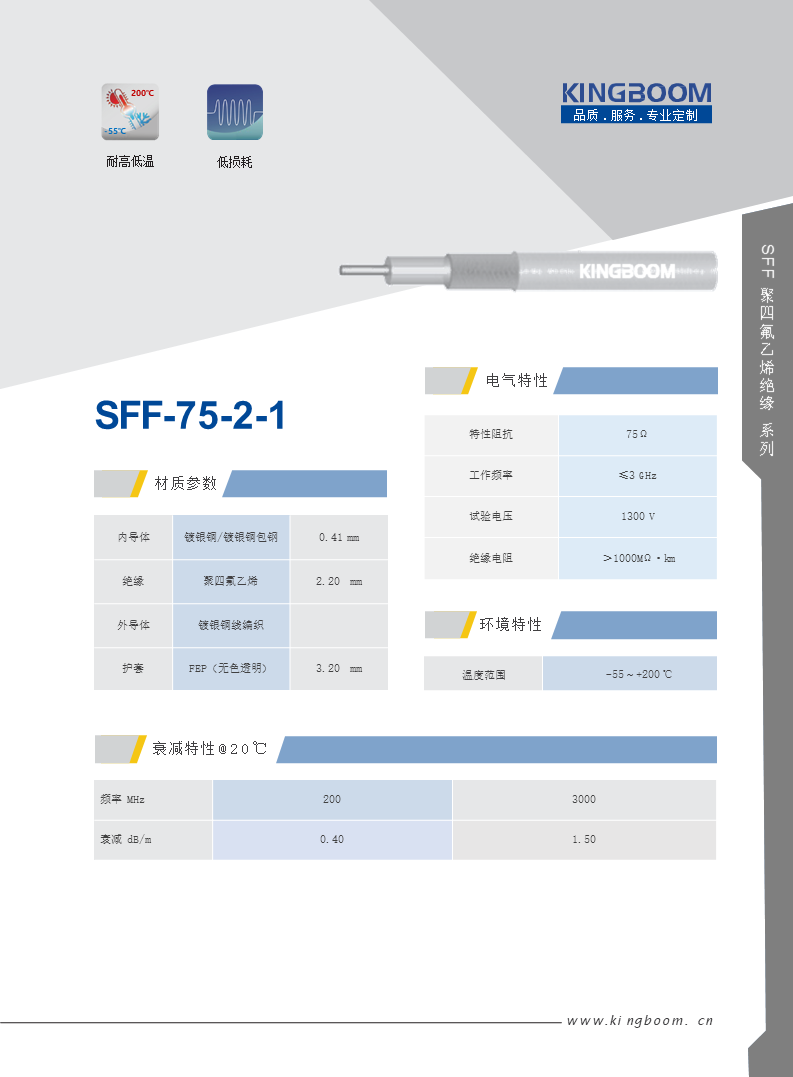Click the 绝缘 row label
This screenshot has width=793, height=1077.
tap(133, 581)
